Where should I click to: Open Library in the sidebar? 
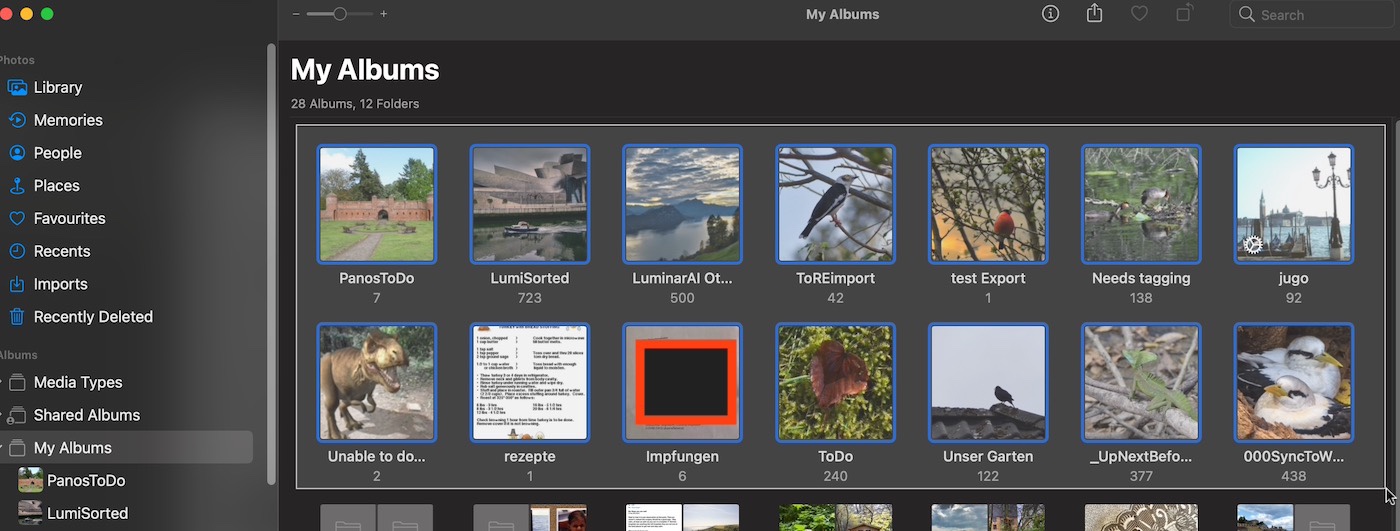point(58,87)
